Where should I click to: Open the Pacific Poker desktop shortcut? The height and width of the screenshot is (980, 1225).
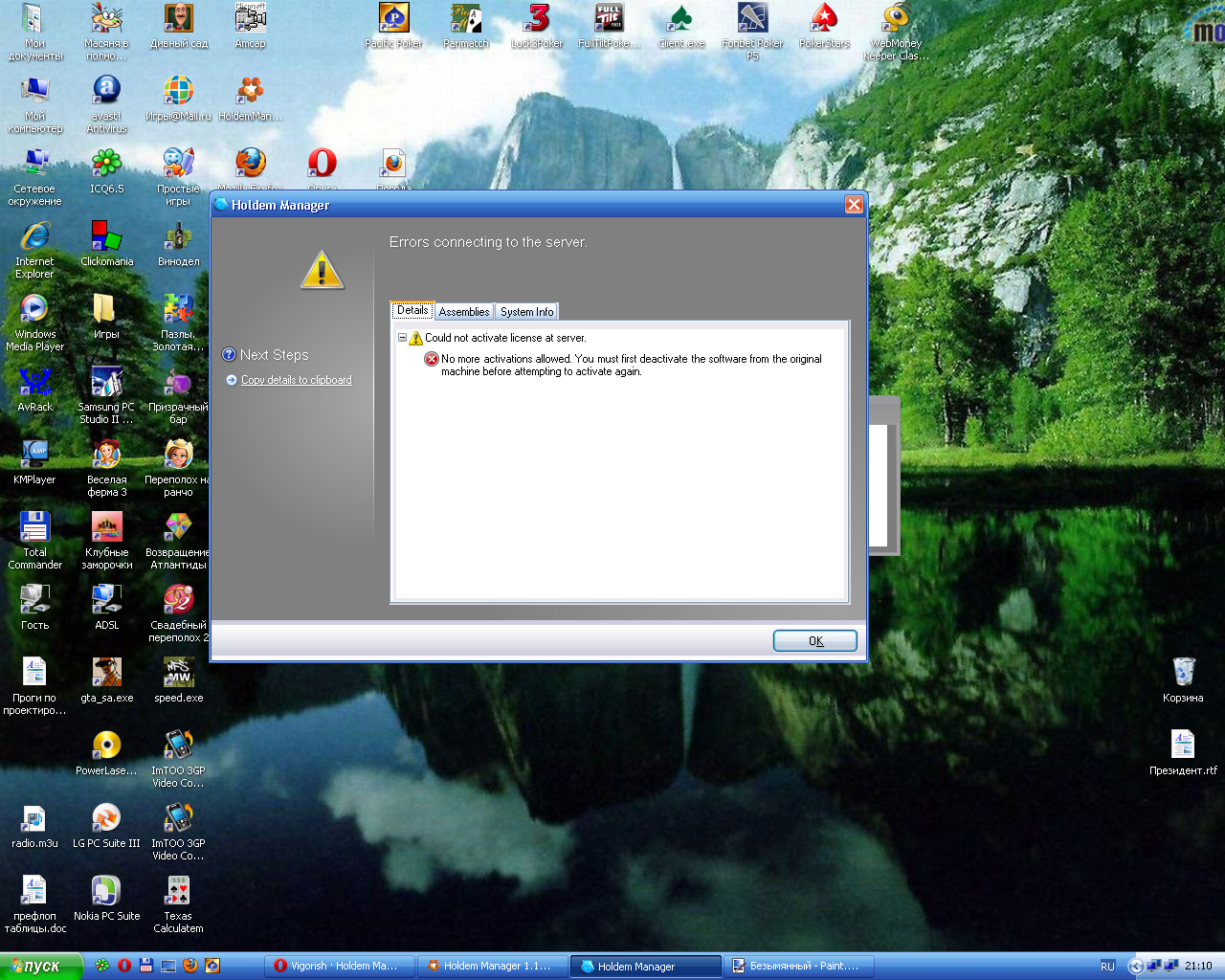coord(393,19)
